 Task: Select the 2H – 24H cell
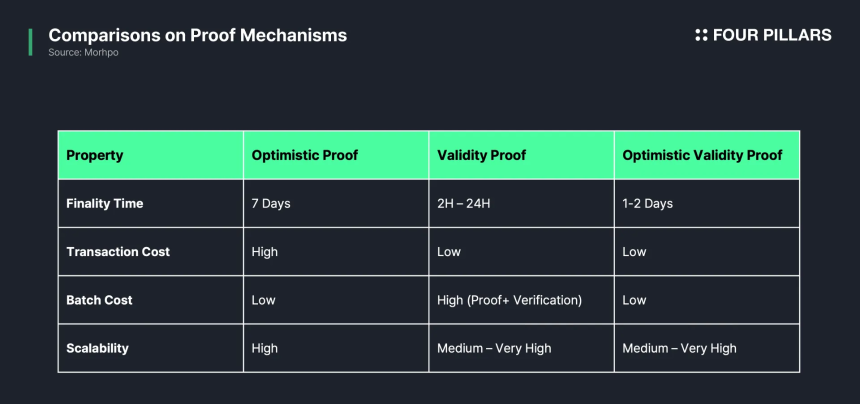pyautogui.click(x=521, y=203)
